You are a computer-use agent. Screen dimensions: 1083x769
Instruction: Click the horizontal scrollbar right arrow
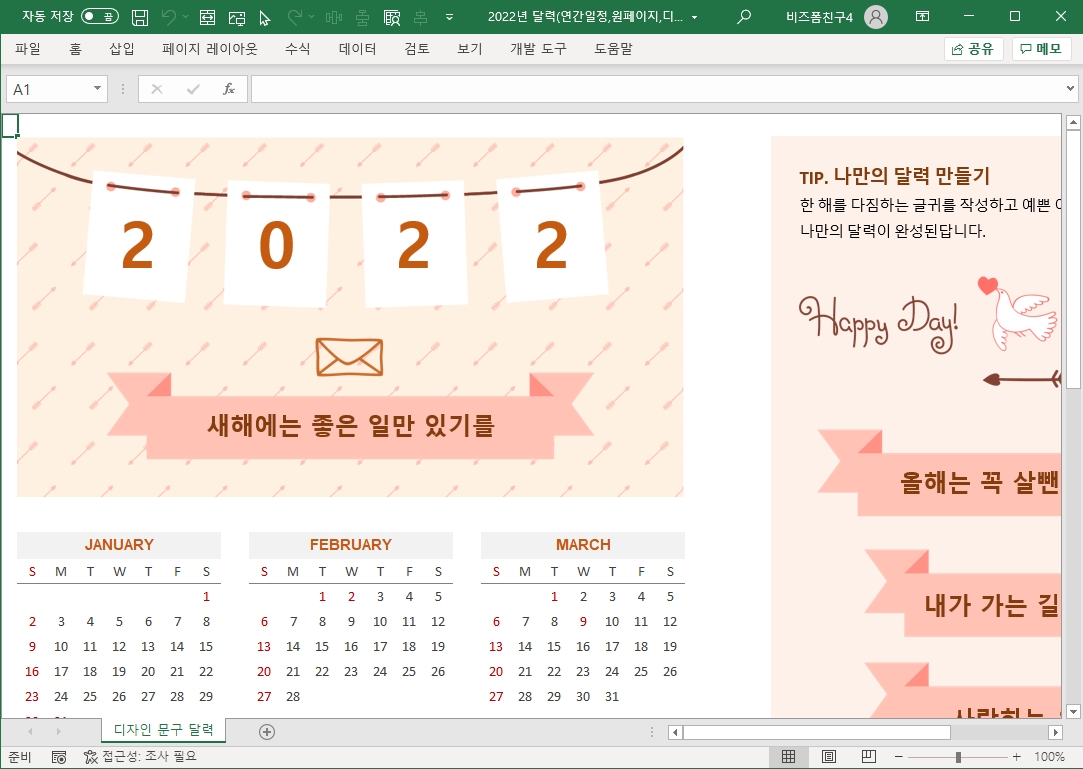pos(1055,732)
